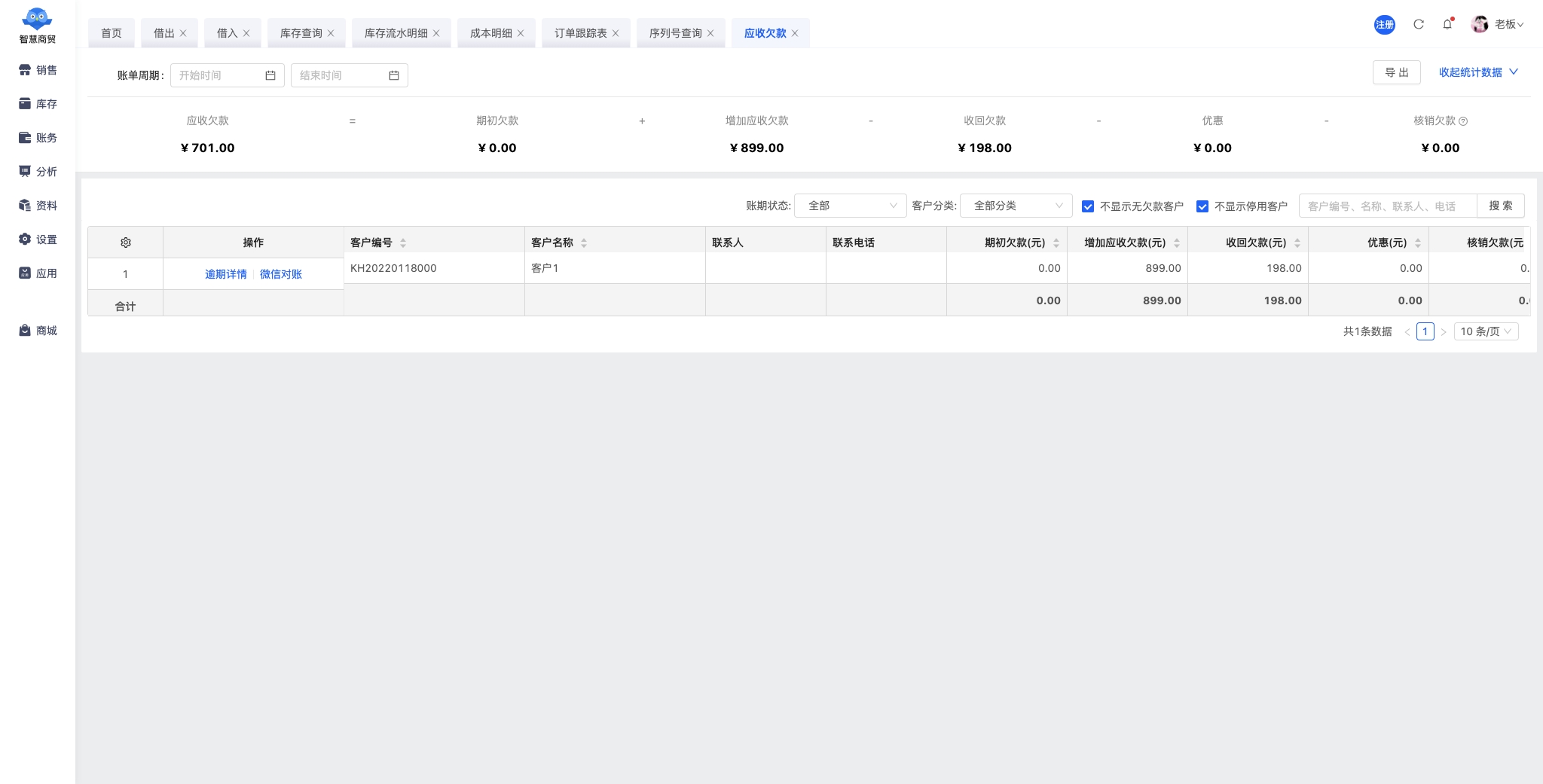Click customer number KH20220118000
Image resolution: width=1543 pixels, height=784 pixels.
pyautogui.click(x=393, y=268)
